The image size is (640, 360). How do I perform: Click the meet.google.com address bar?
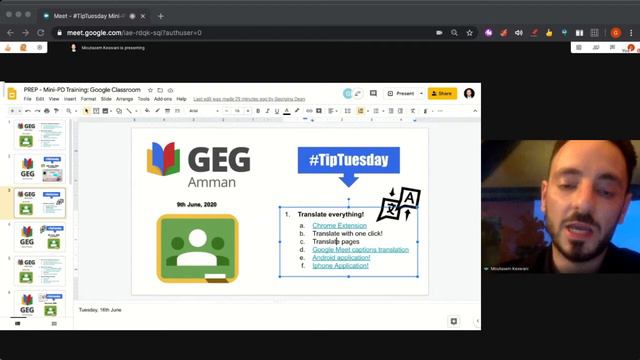245,33
